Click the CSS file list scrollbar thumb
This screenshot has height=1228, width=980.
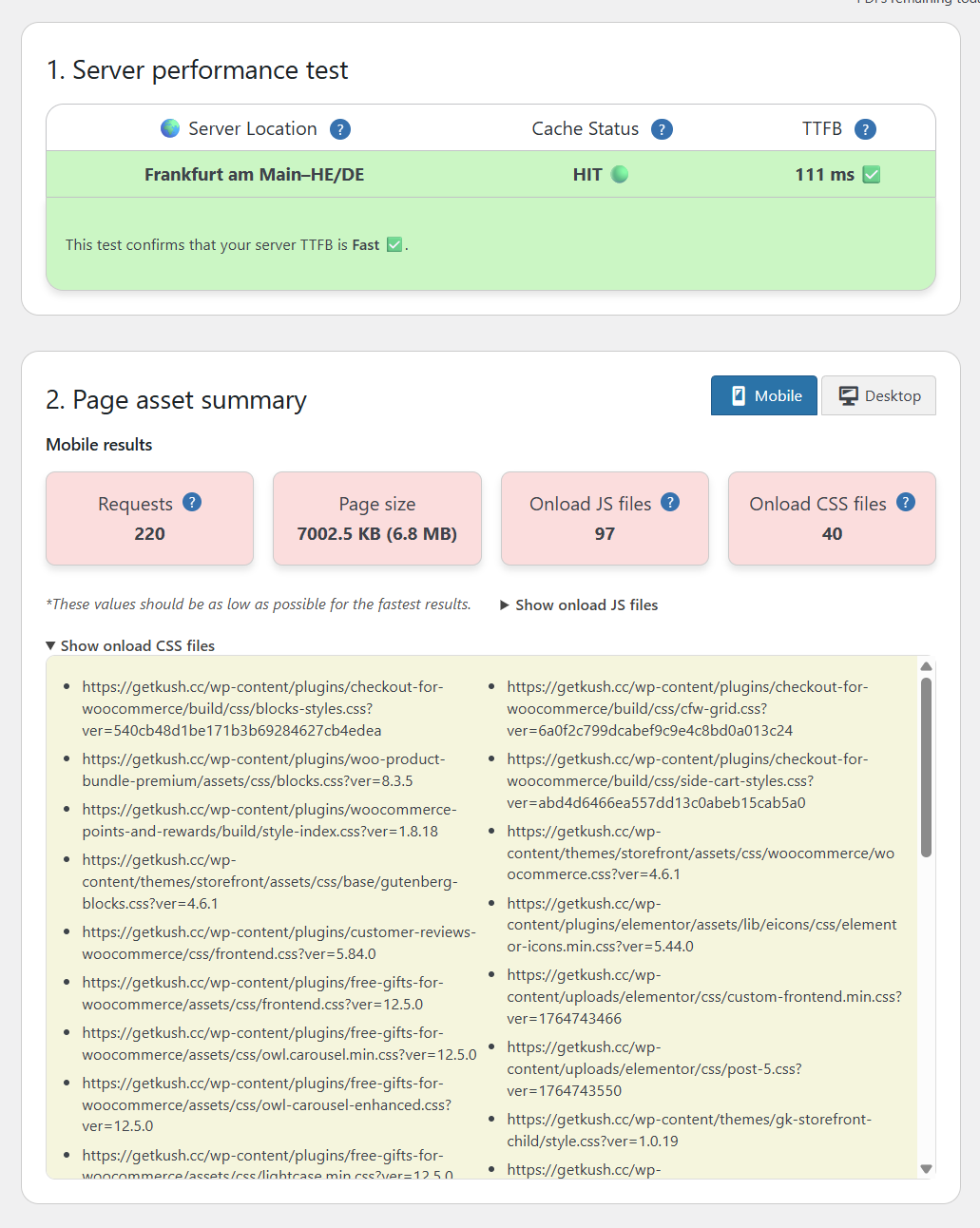click(x=926, y=765)
